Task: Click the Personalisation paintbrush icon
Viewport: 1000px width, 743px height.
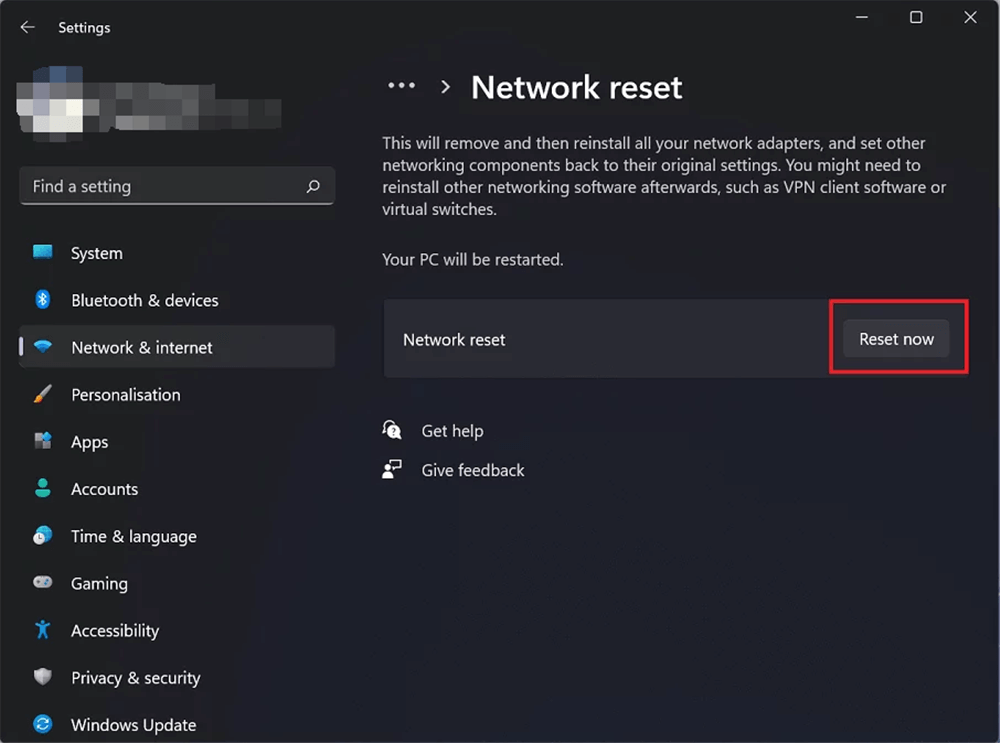Action: click(x=43, y=395)
